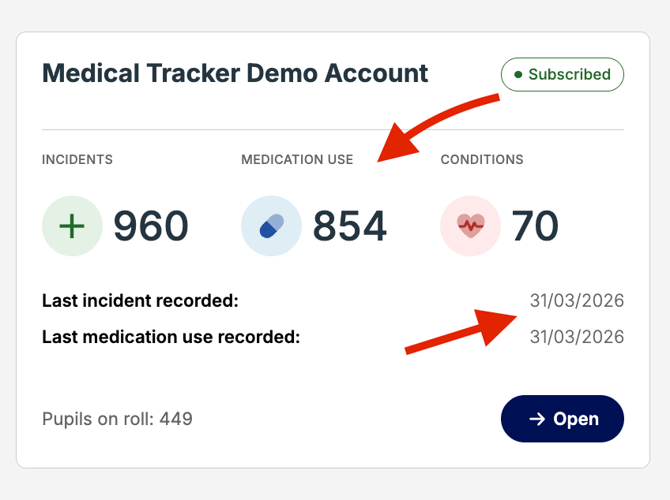Click the CONDITIONS label
The image size is (670, 500).
pos(482,159)
